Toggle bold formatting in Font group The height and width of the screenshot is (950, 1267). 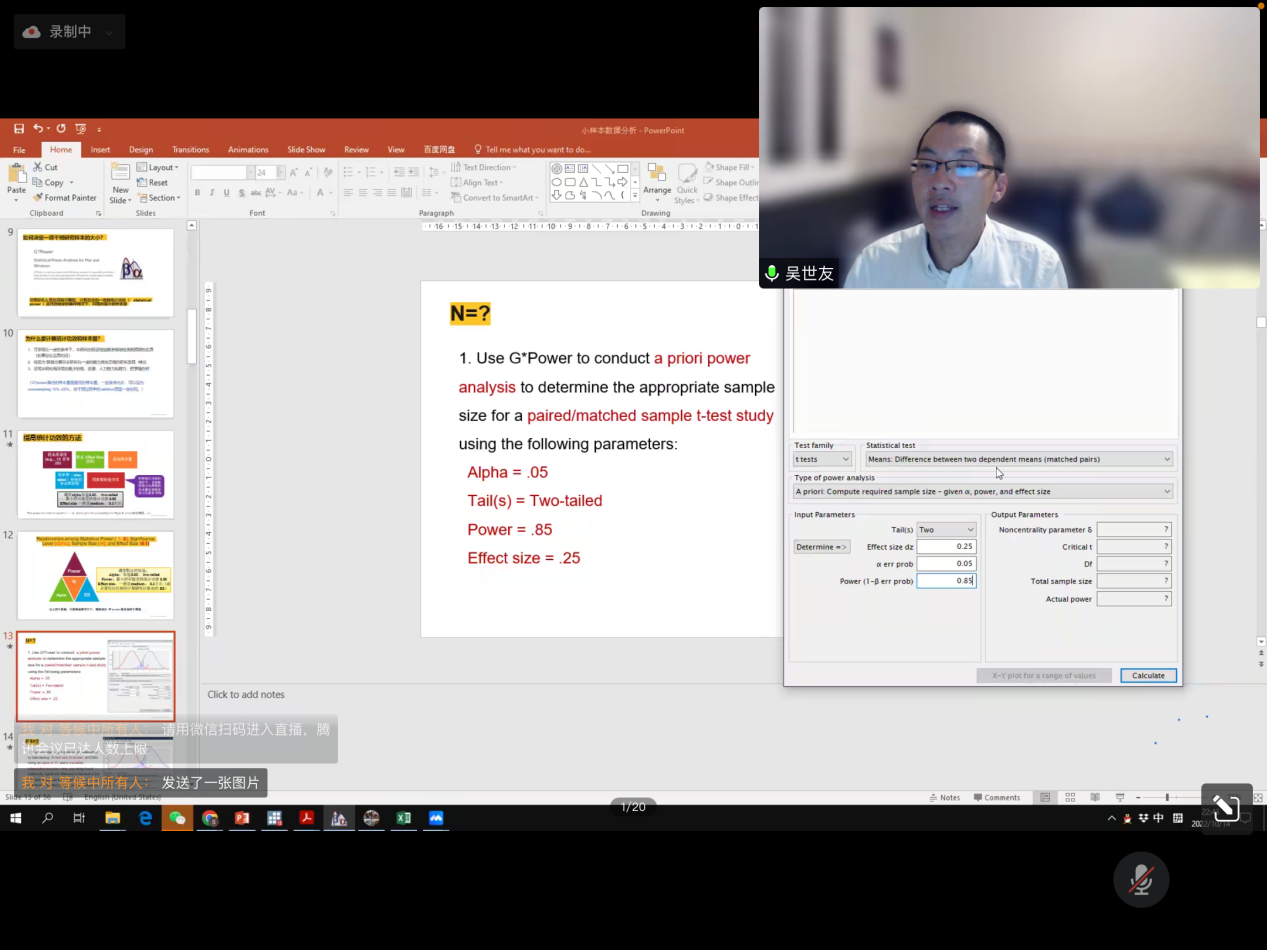tap(197, 193)
